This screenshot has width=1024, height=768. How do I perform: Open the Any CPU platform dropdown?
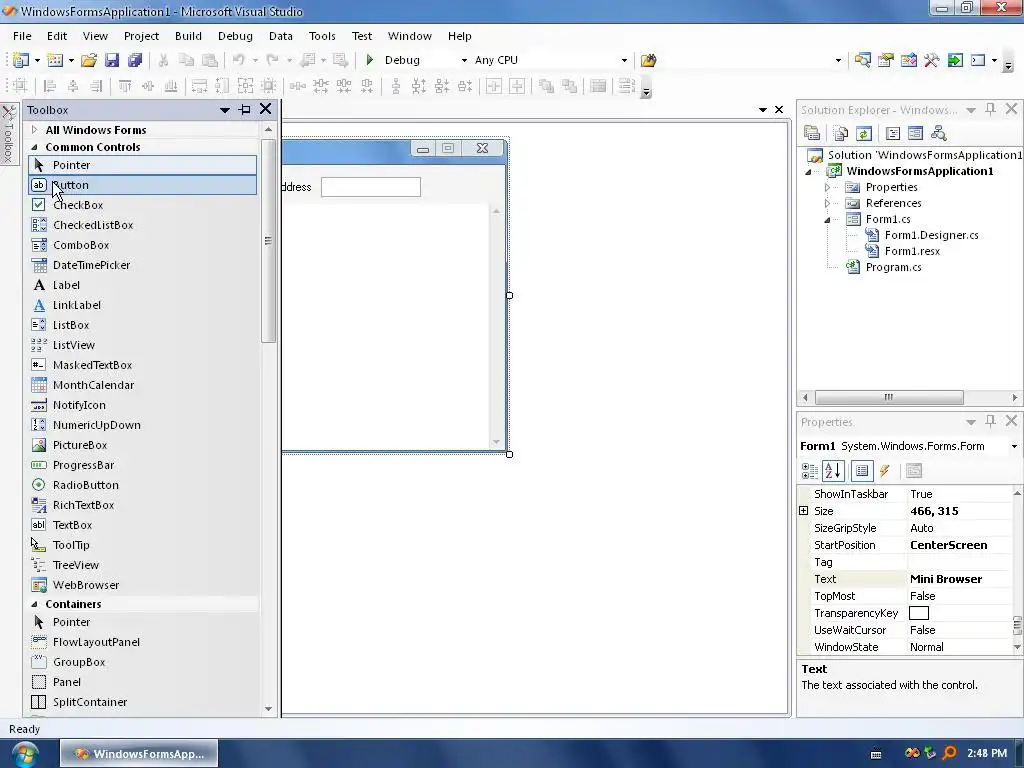click(x=624, y=60)
